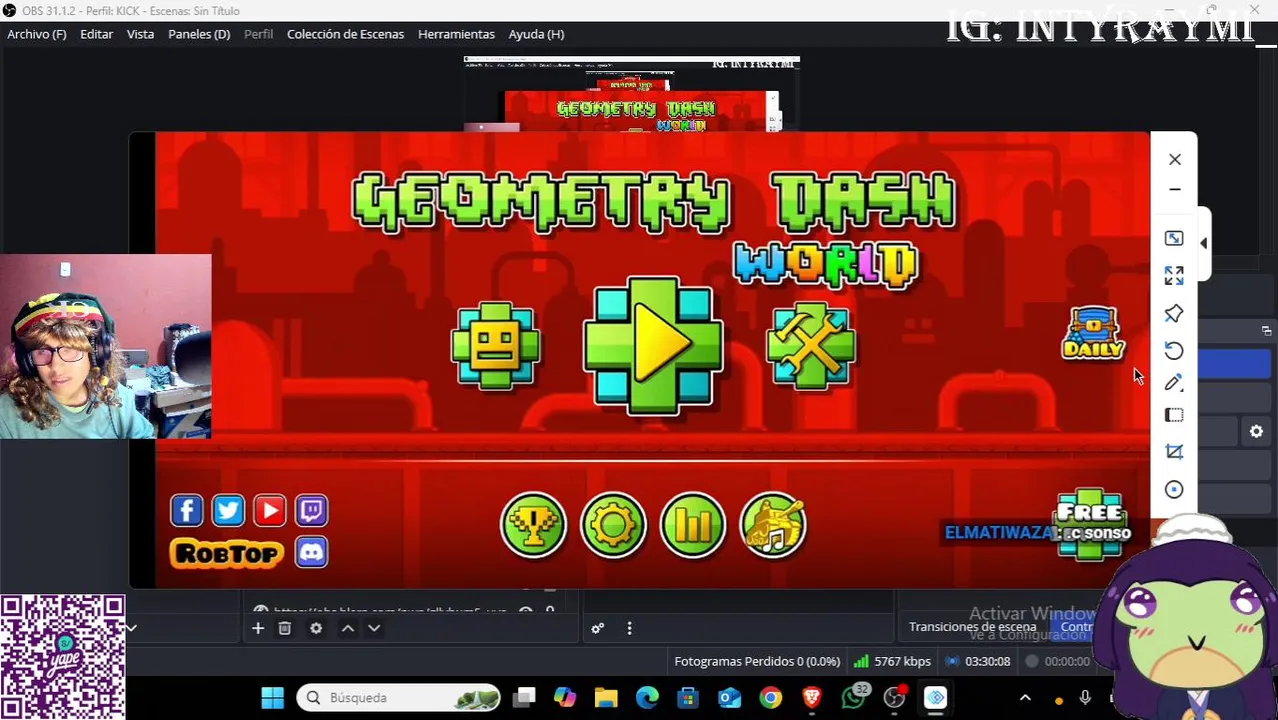
Task: Click the rotate icon in the side toolbar
Action: click(x=1174, y=350)
